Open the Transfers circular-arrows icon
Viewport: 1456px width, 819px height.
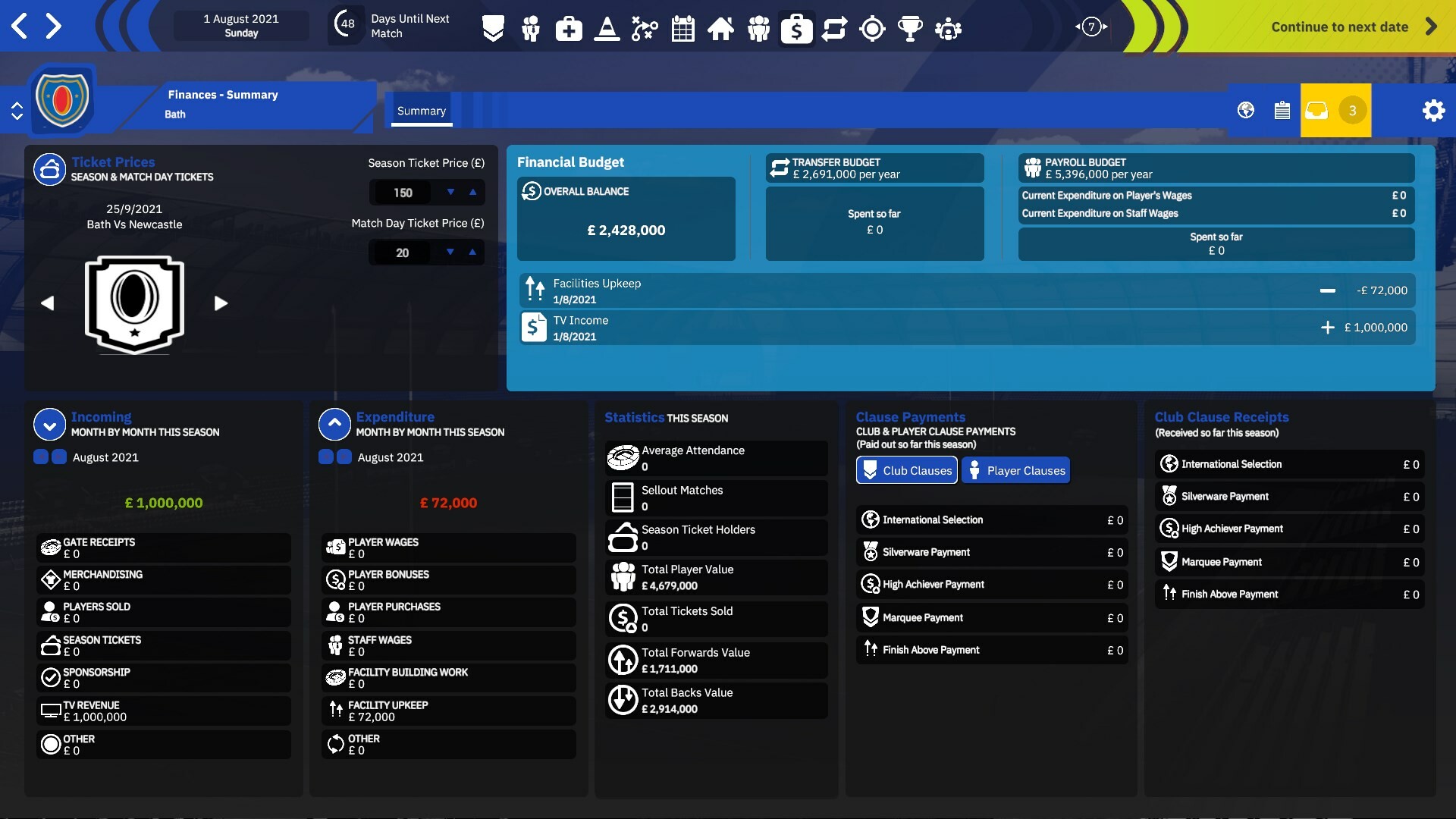tap(835, 29)
